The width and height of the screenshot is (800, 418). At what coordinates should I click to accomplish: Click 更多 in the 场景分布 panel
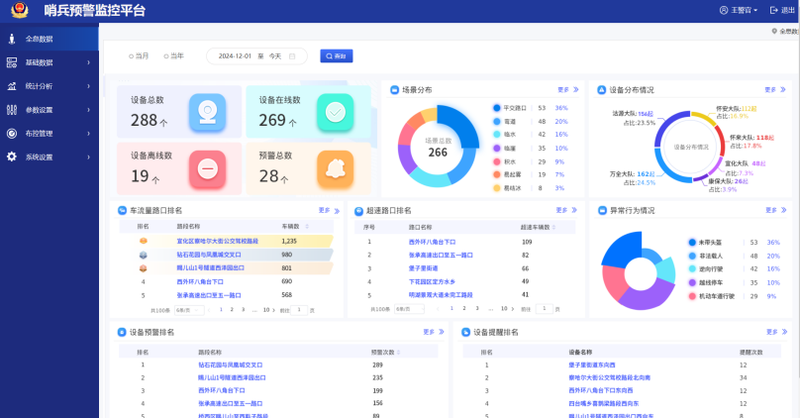[x=568, y=90]
